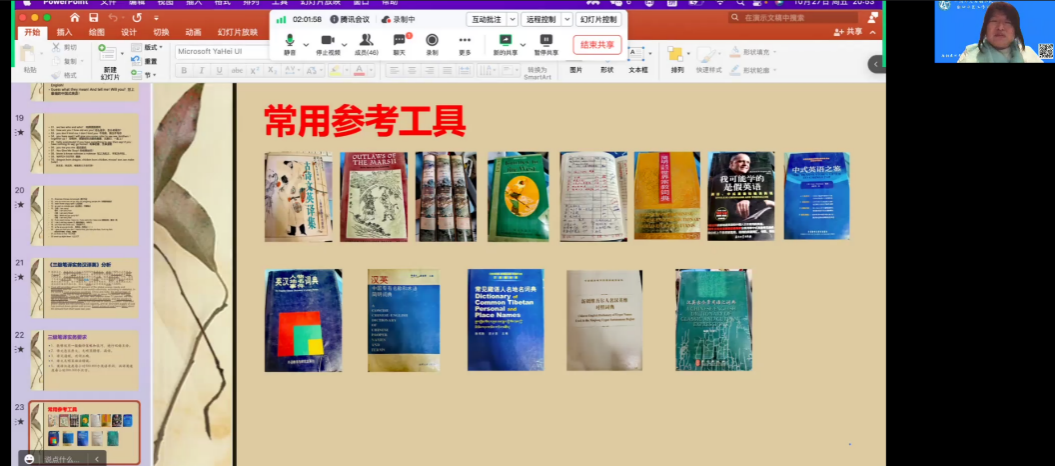
Task: Click the Home icon in PowerPoint title bar
Action: tap(74, 17)
